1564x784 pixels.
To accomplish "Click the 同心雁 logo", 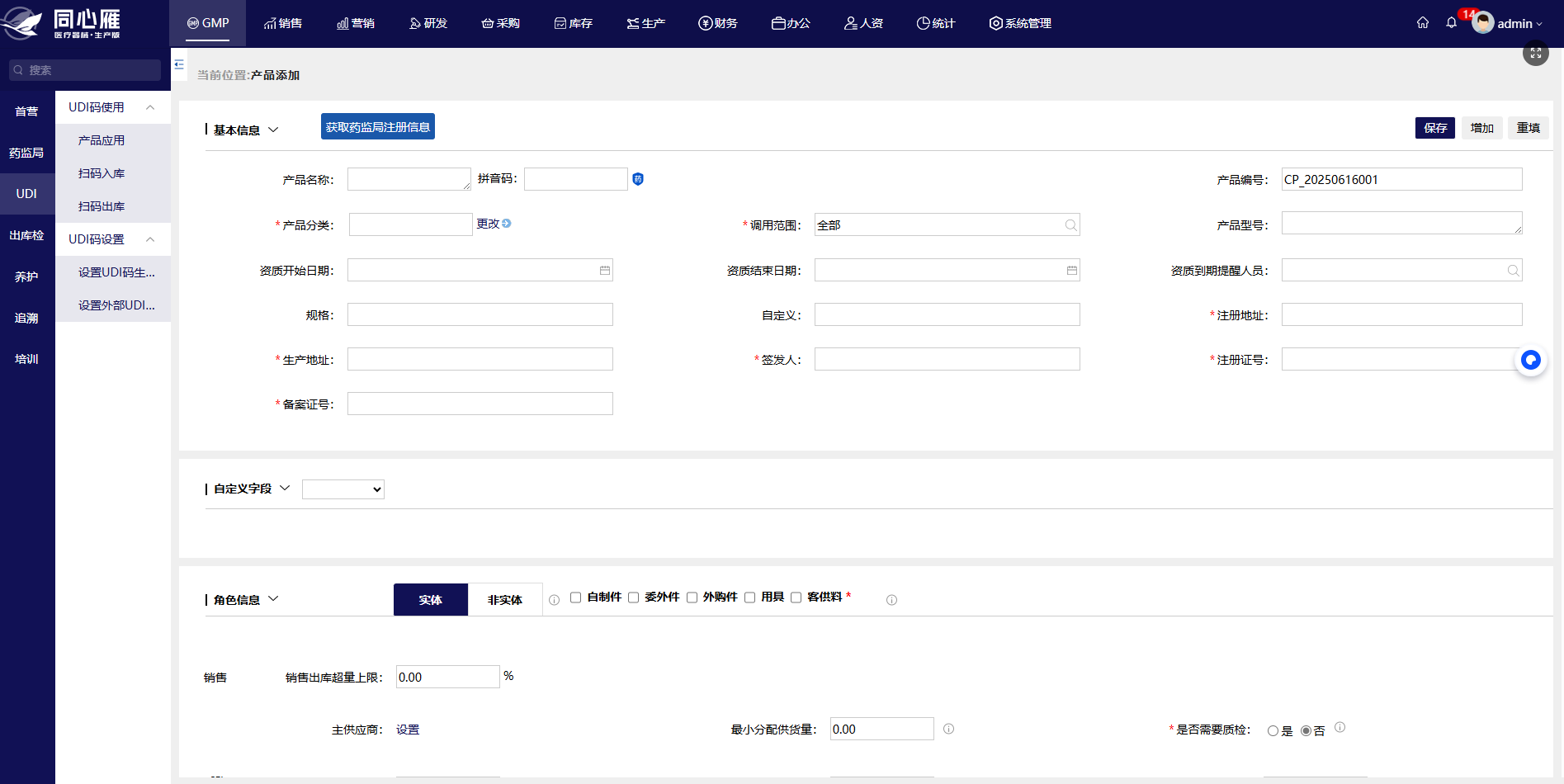I will click(x=62, y=23).
